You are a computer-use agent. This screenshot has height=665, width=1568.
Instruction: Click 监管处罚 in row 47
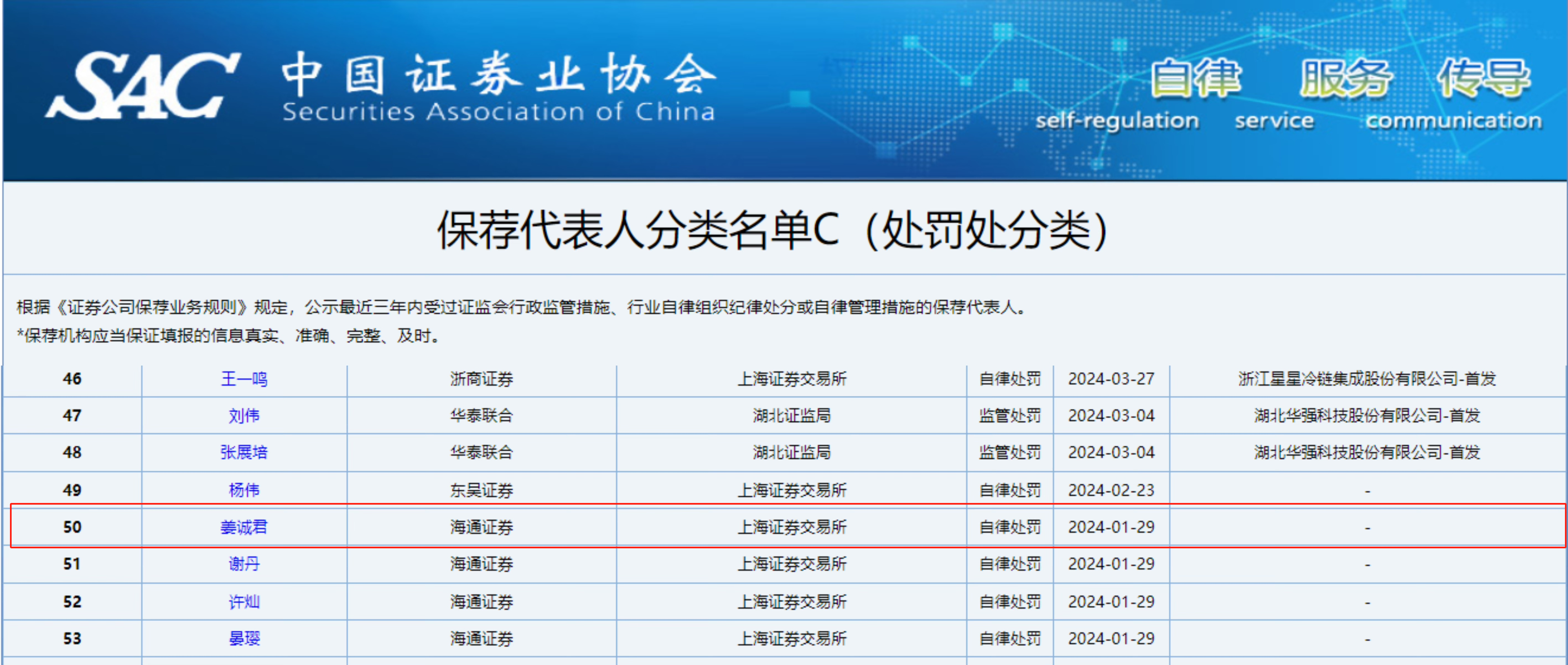point(1010,416)
